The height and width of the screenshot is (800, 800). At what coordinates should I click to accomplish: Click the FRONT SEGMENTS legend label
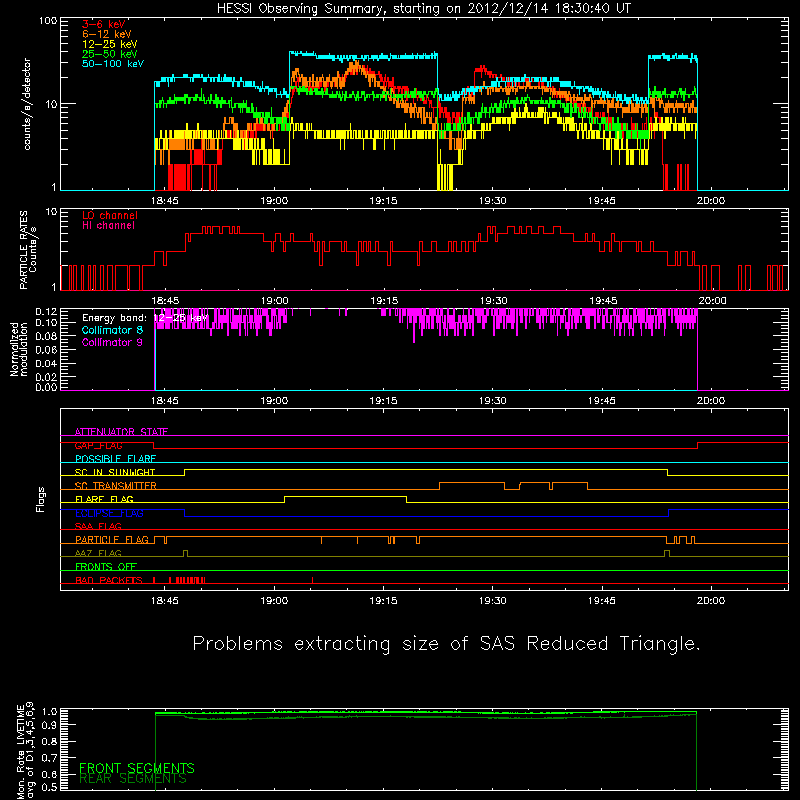(137, 768)
